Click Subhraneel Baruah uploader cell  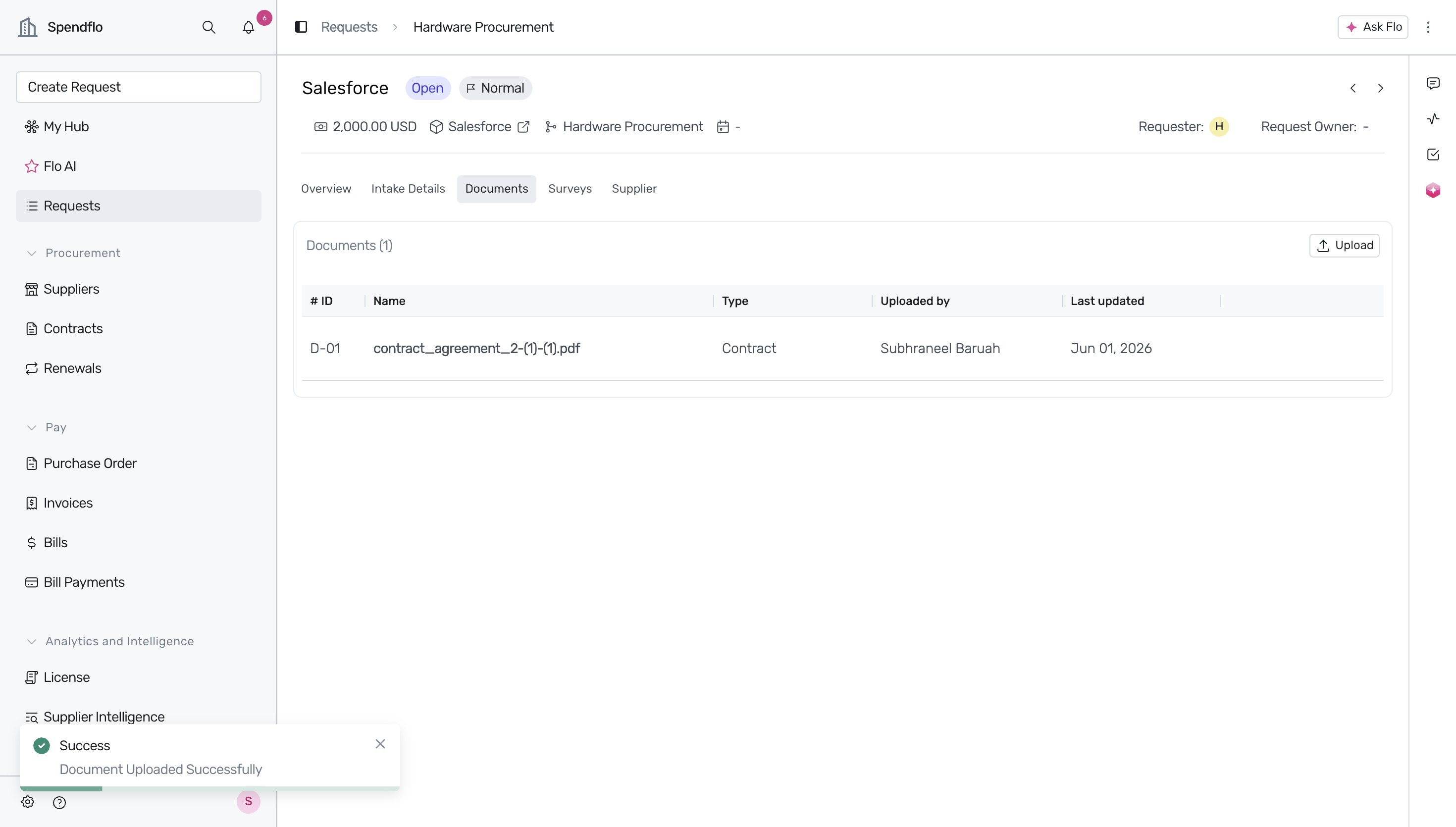[940, 349]
